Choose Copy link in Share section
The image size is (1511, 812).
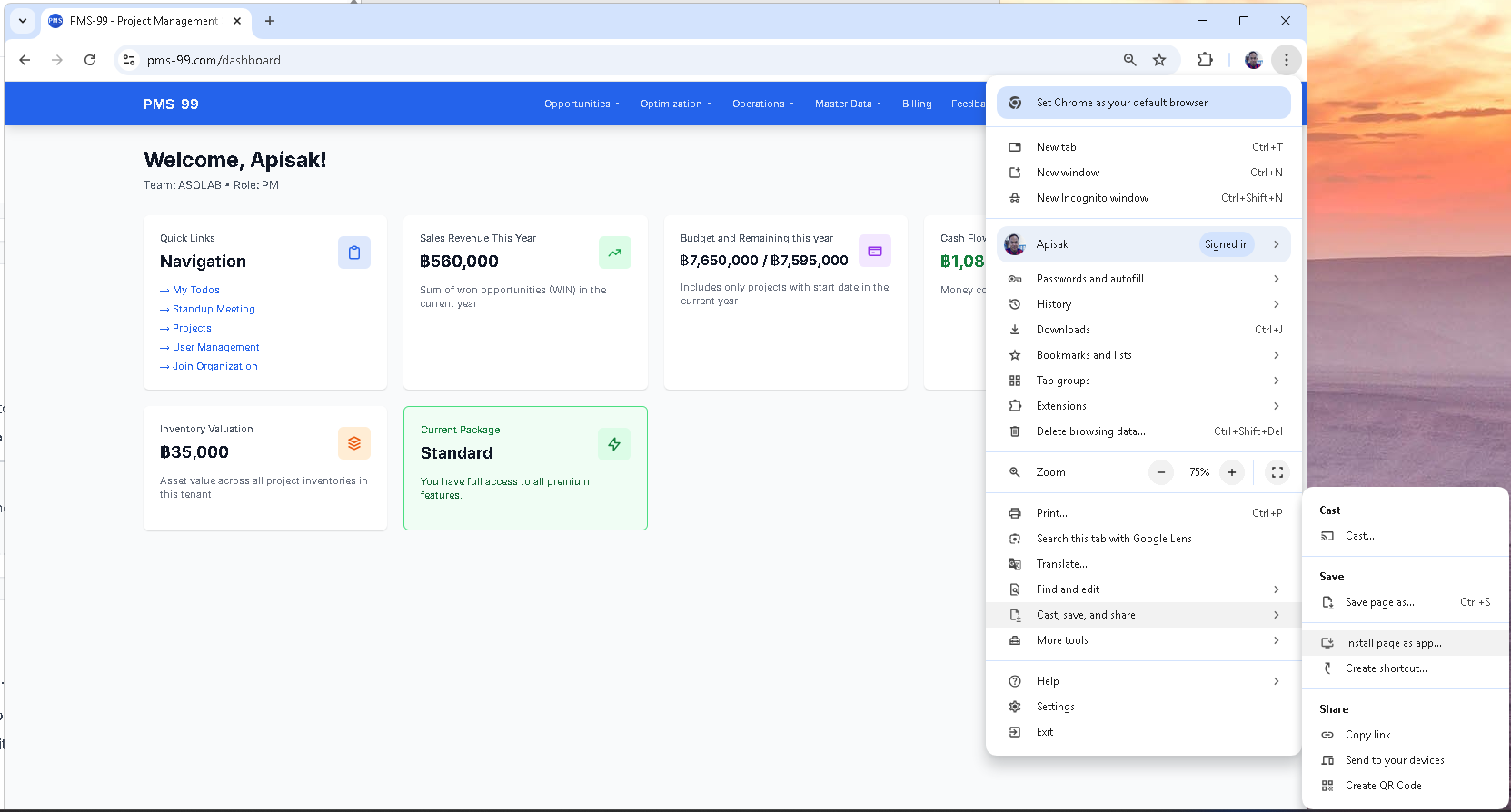tap(1406, 735)
